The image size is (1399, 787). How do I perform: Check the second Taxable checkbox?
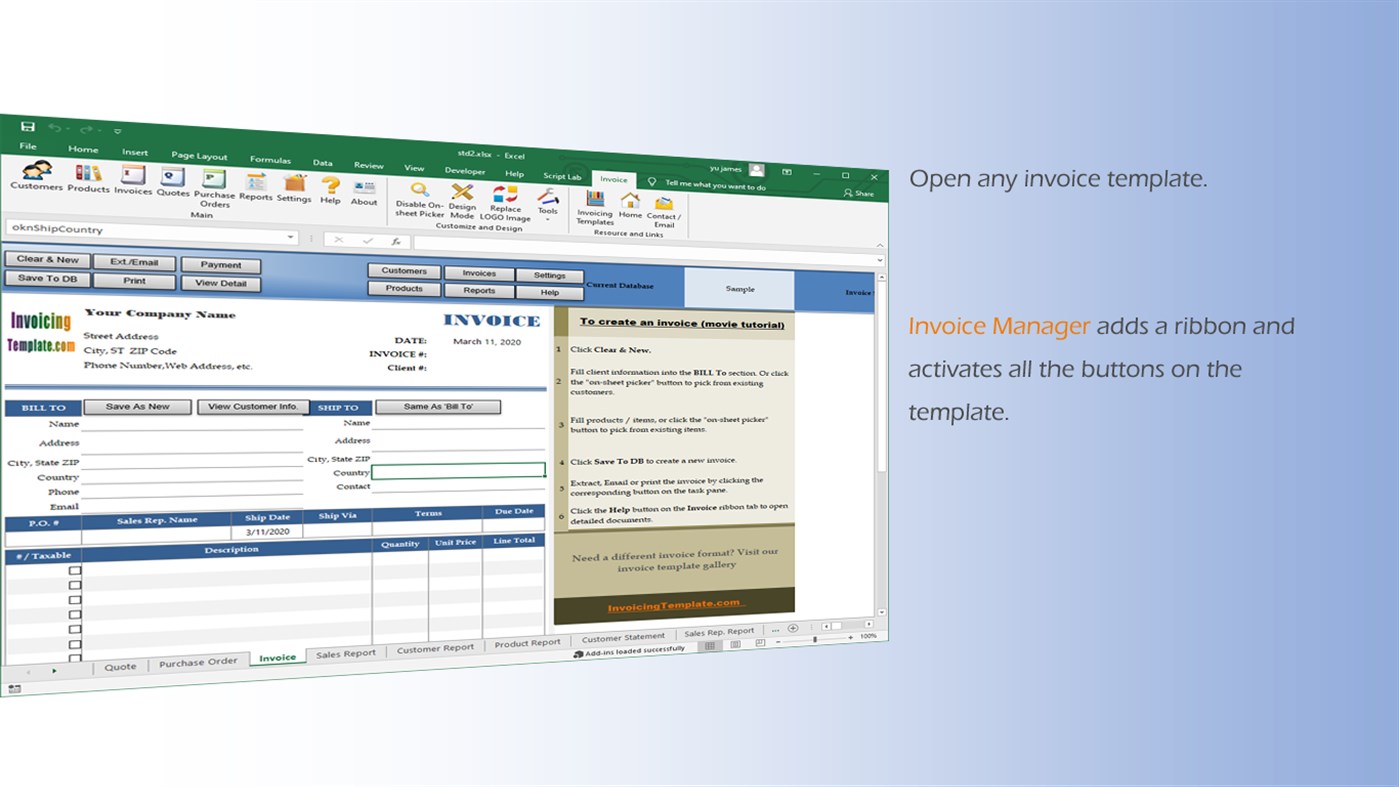coord(75,584)
